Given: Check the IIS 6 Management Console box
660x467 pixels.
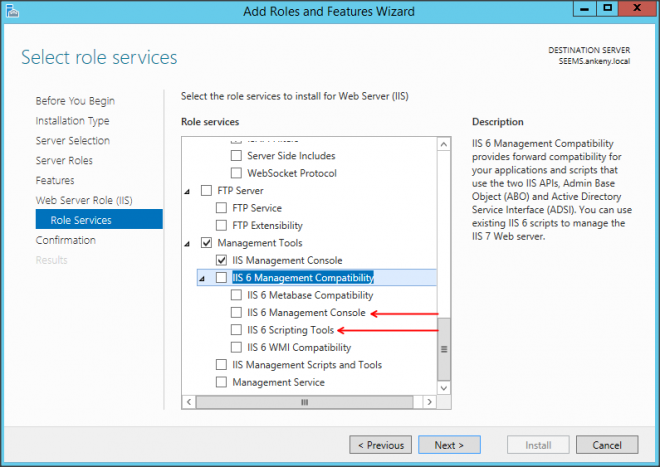Looking at the screenshot, I should click(x=237, y=313).
